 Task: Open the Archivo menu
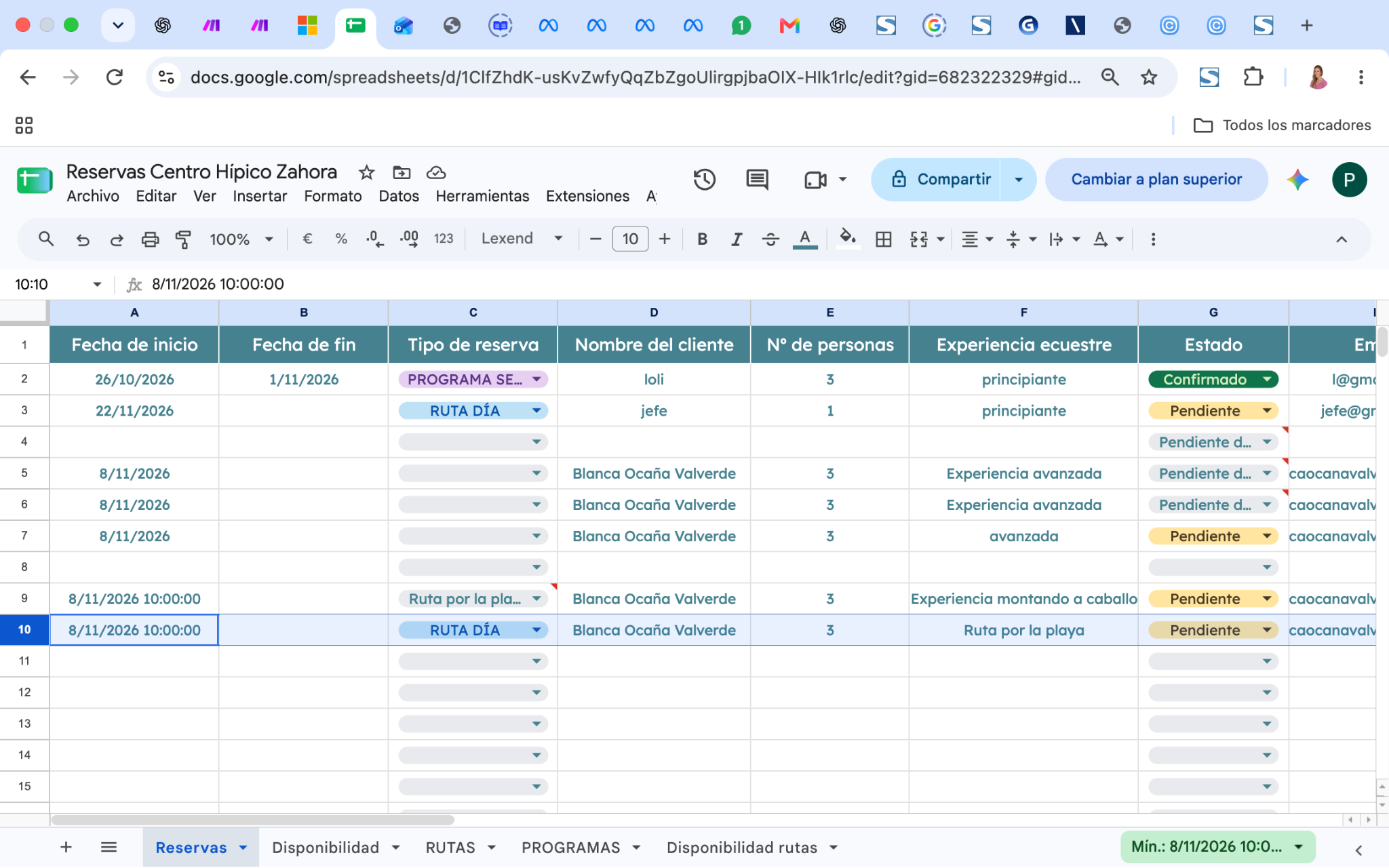(93, 196)
